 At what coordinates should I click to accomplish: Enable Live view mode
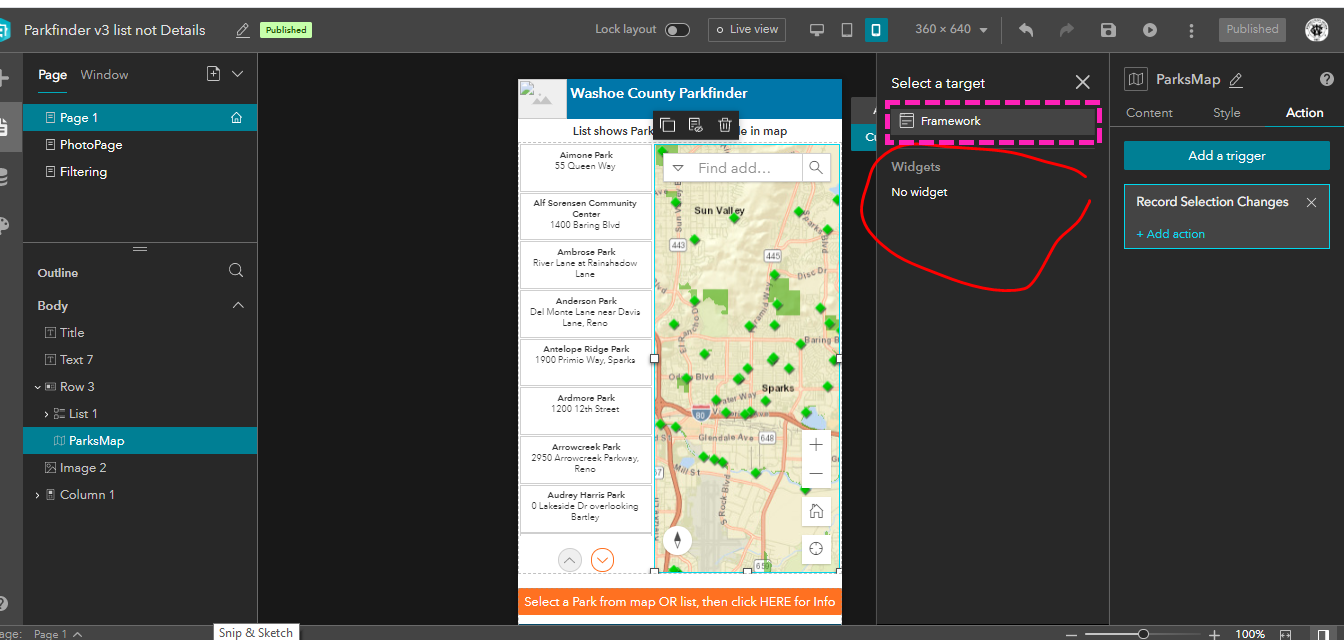pos(746,29)
